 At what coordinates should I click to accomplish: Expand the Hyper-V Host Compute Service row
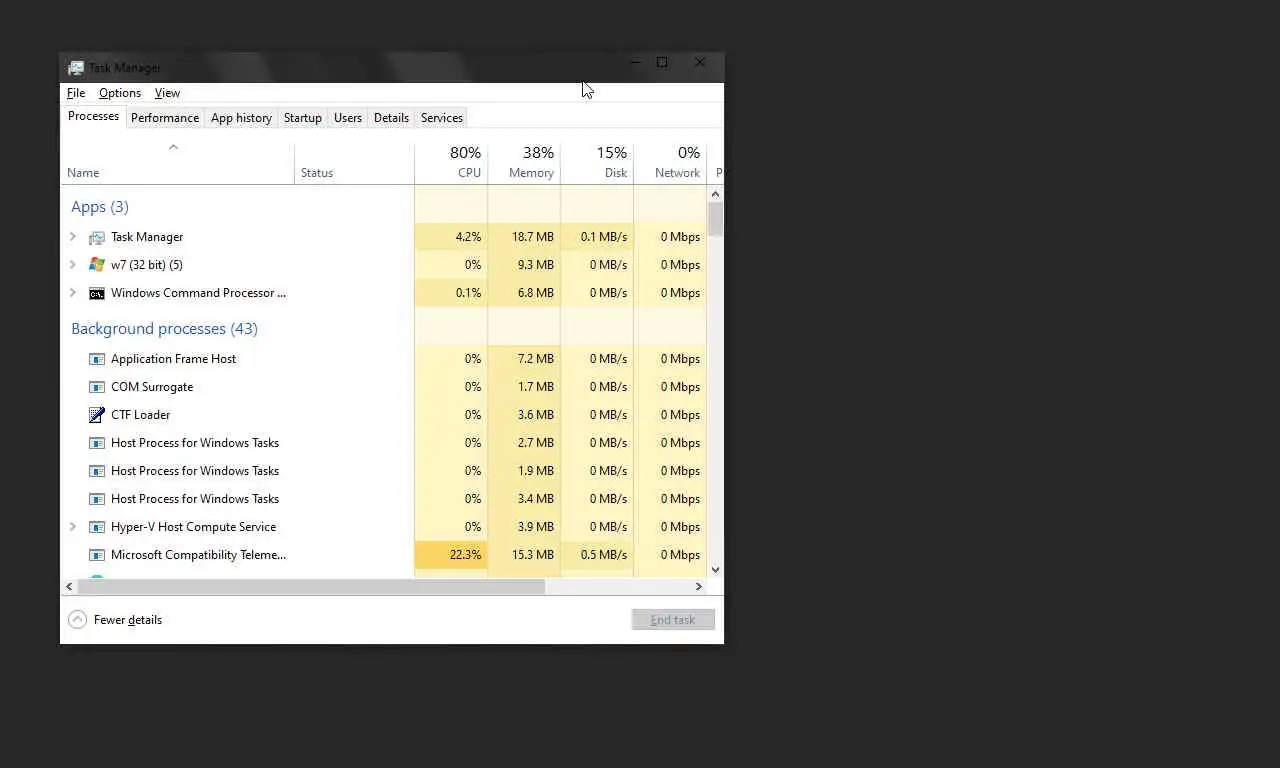[x=73, y=527]
